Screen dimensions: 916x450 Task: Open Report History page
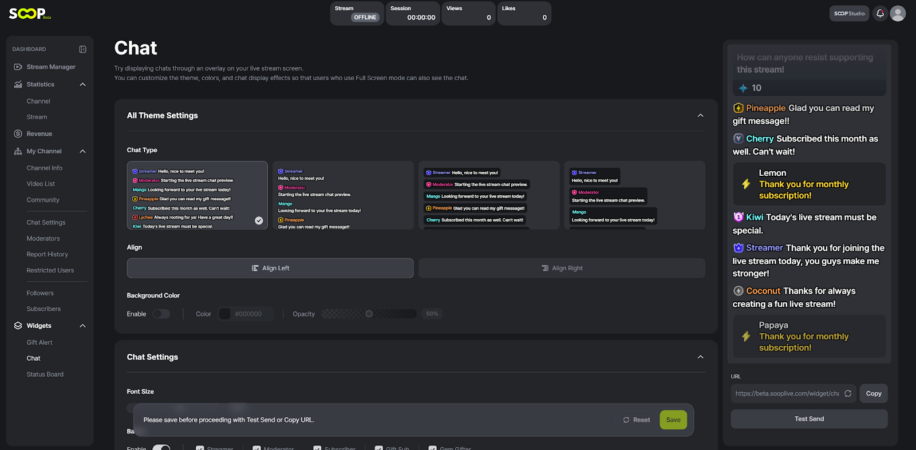coord(47,254)
